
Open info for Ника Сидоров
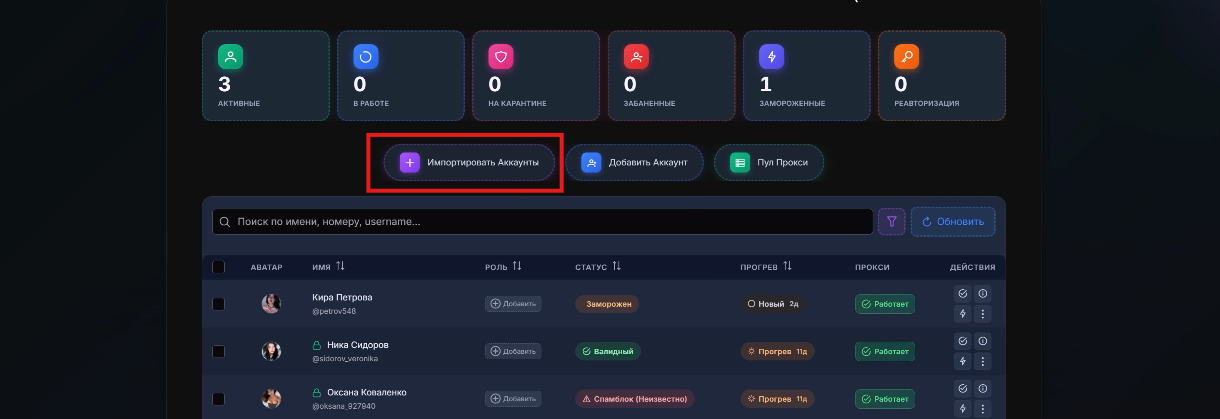pos(982,341)
